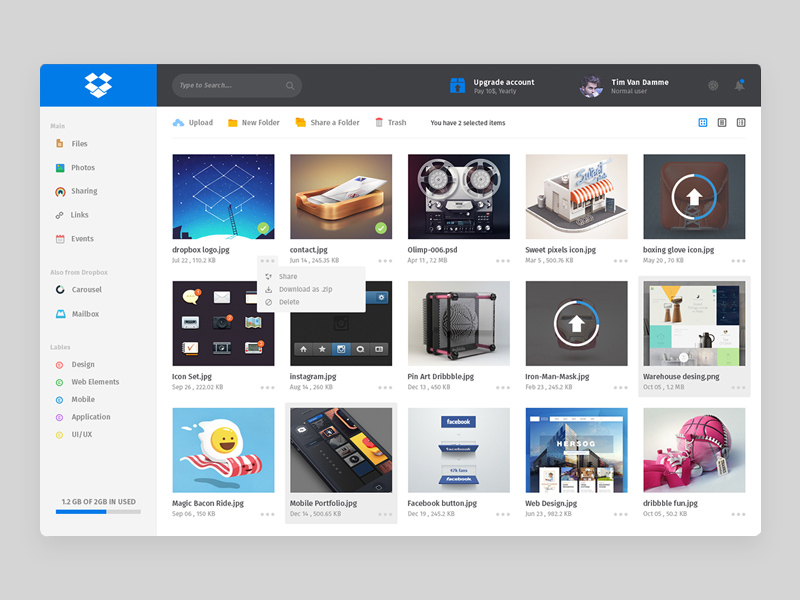Click the search magnifier icon
The image size is (800, 600).
click(x=290, y=86)
